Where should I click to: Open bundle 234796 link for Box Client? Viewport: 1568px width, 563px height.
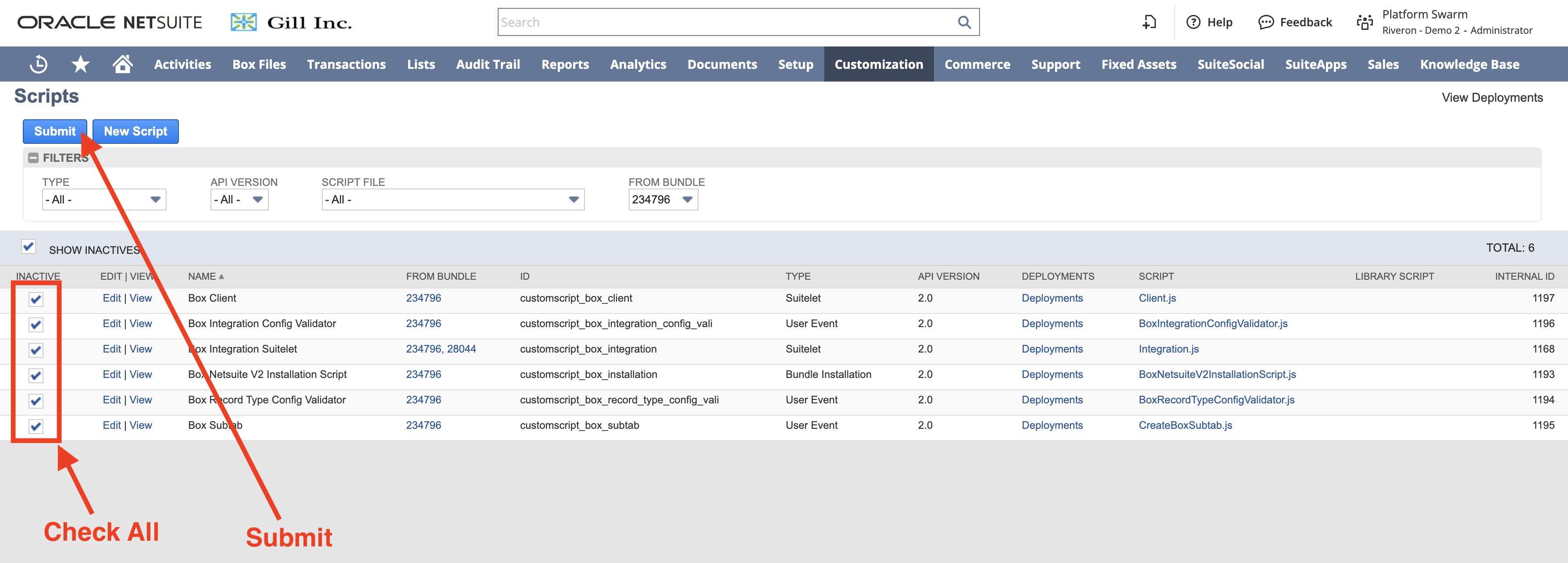[x=424, y=298]
